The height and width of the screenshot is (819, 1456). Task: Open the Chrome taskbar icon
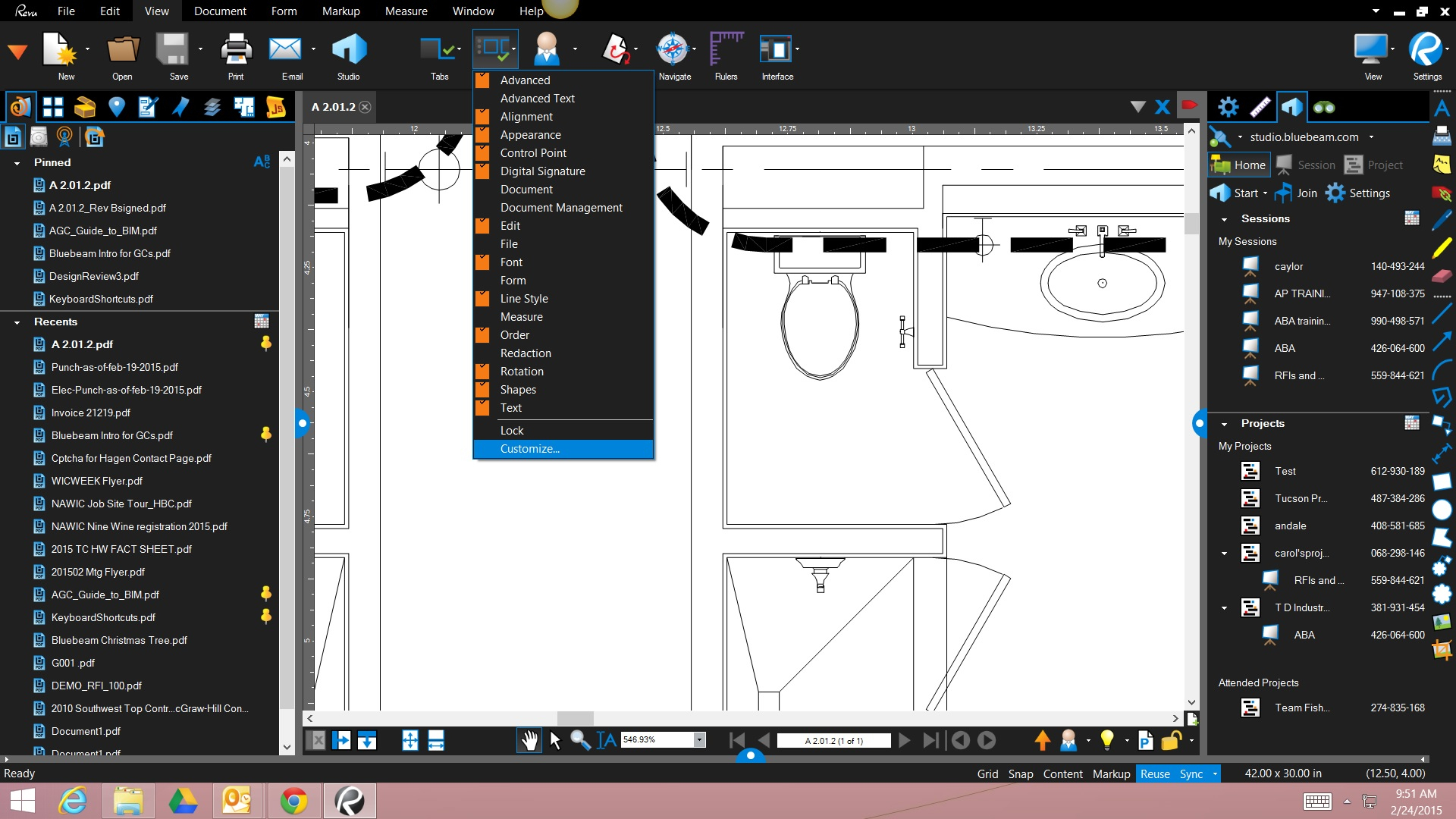pos(293,801)
